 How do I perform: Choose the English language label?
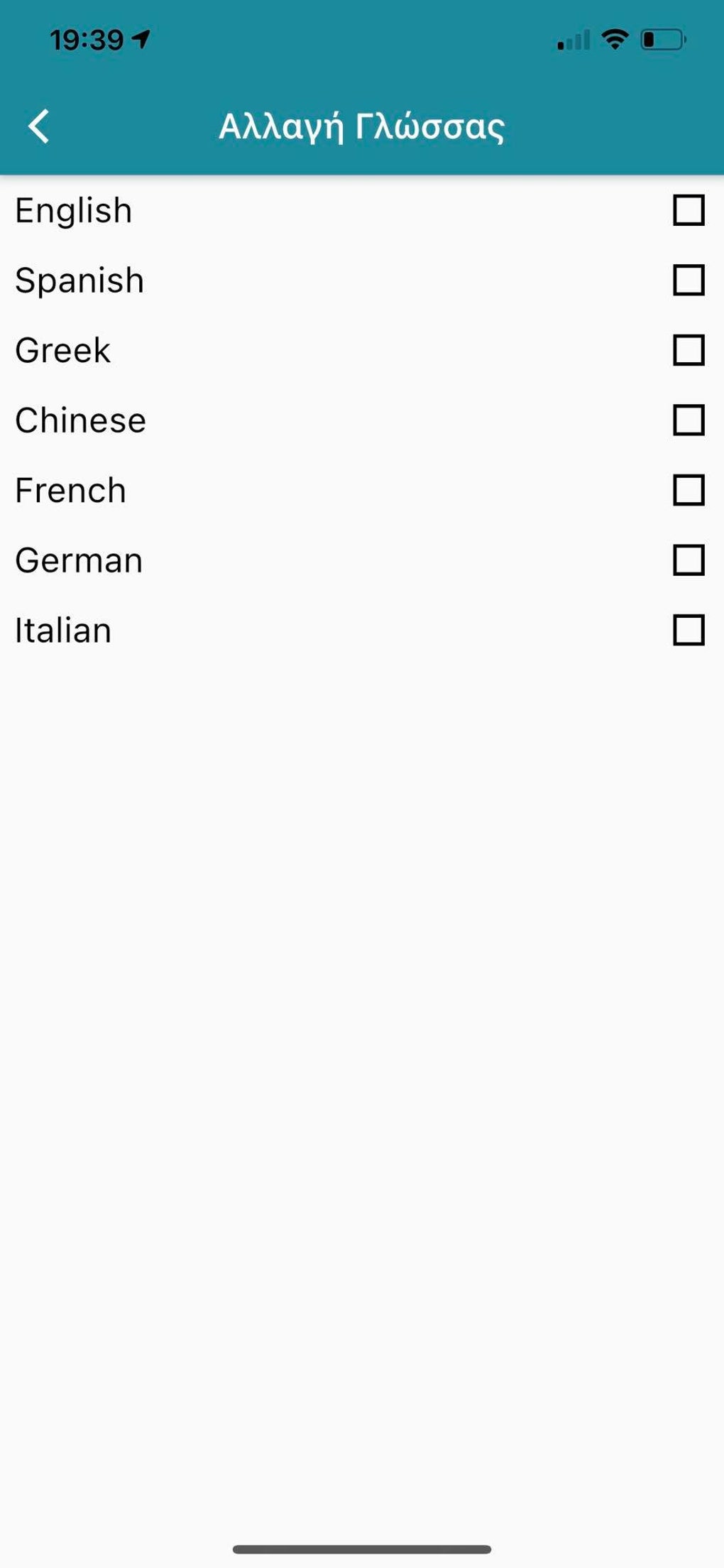click(74, 210)
